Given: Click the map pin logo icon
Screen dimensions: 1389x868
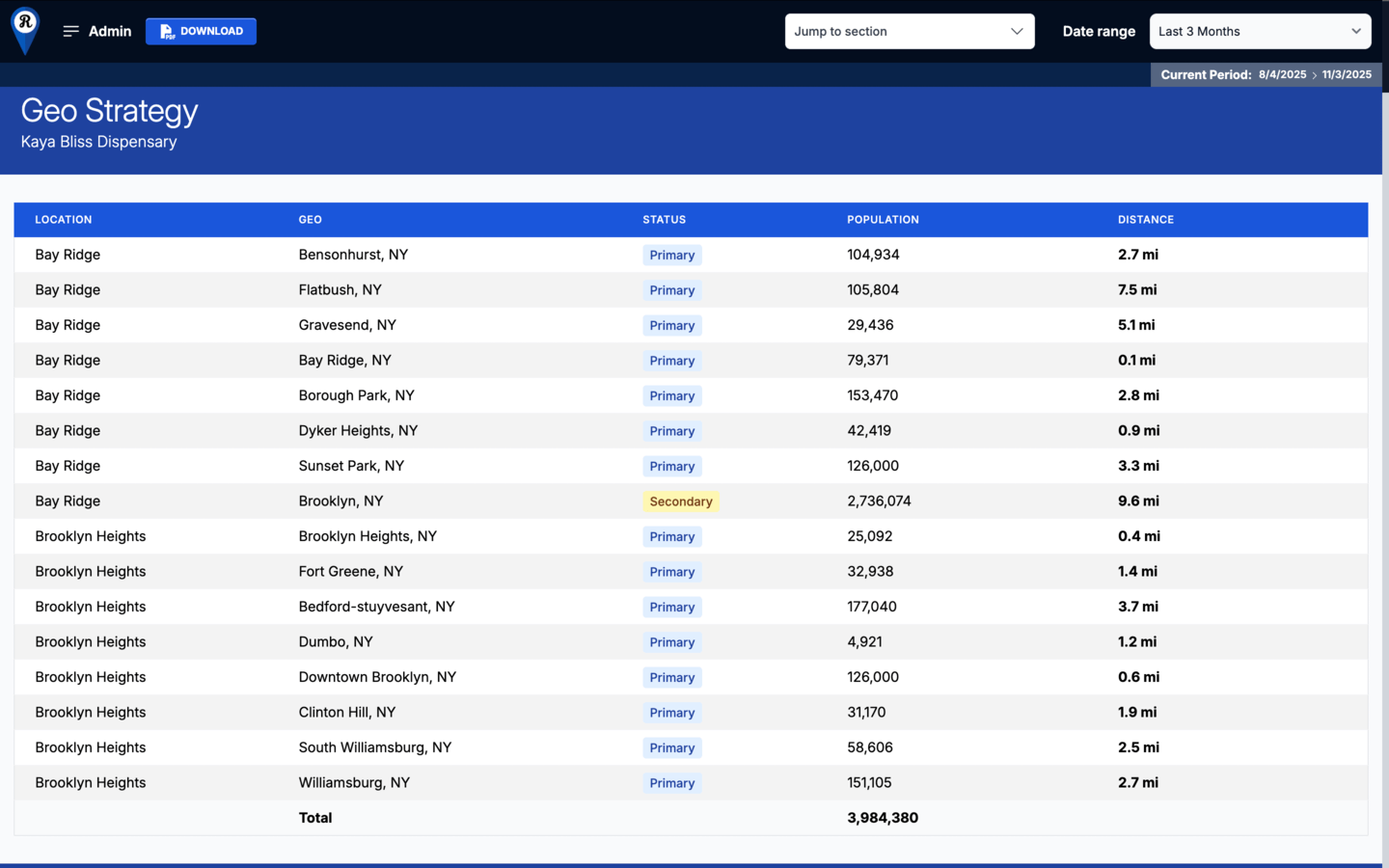Looking at the screenshot, I should point(25,29).
